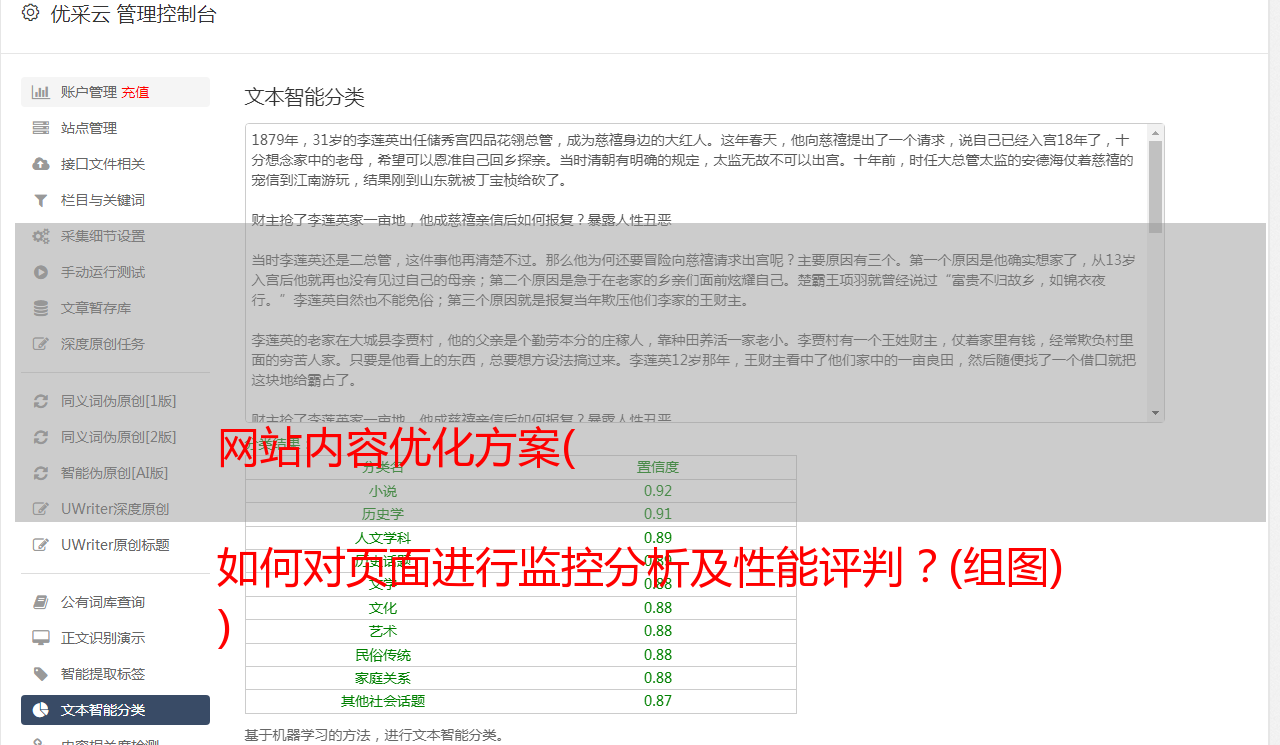
Task: Click the 文本智能分类 page heading
Action: 305,97
